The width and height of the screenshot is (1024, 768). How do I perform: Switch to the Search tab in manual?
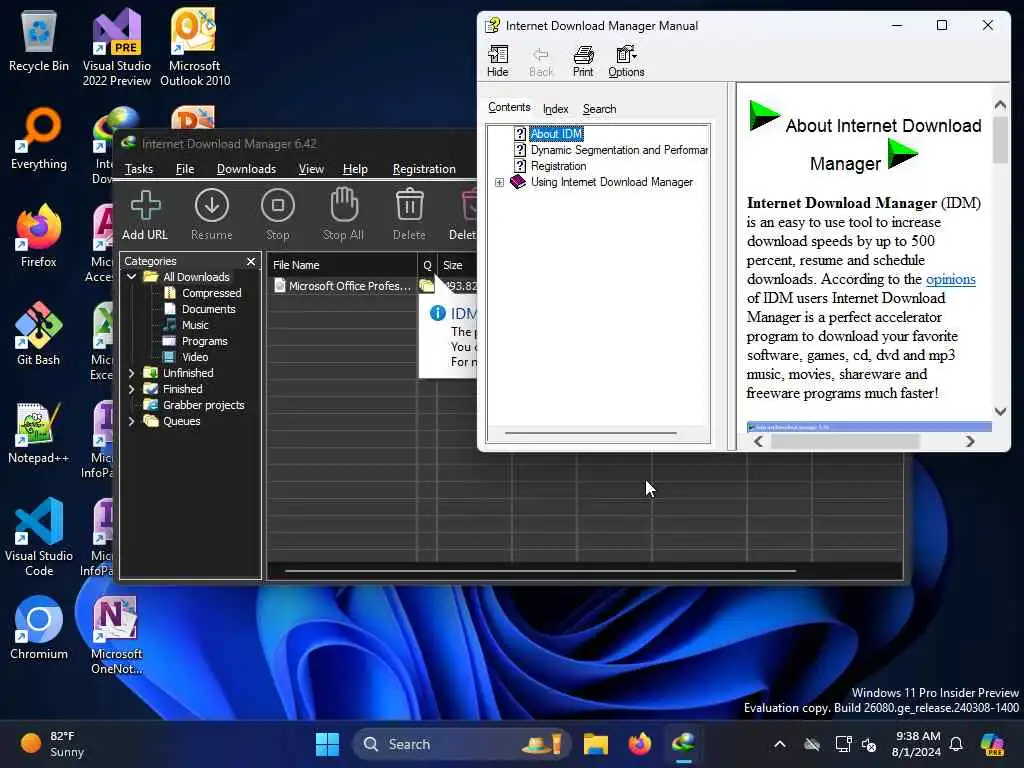(599, 109)
